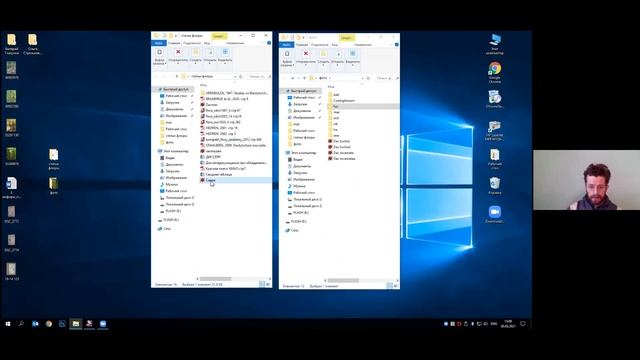Select the Coeloglossum folder in right window
This screenshot has width=640, height=360.
pyautogui.click(x=341, y=100)
